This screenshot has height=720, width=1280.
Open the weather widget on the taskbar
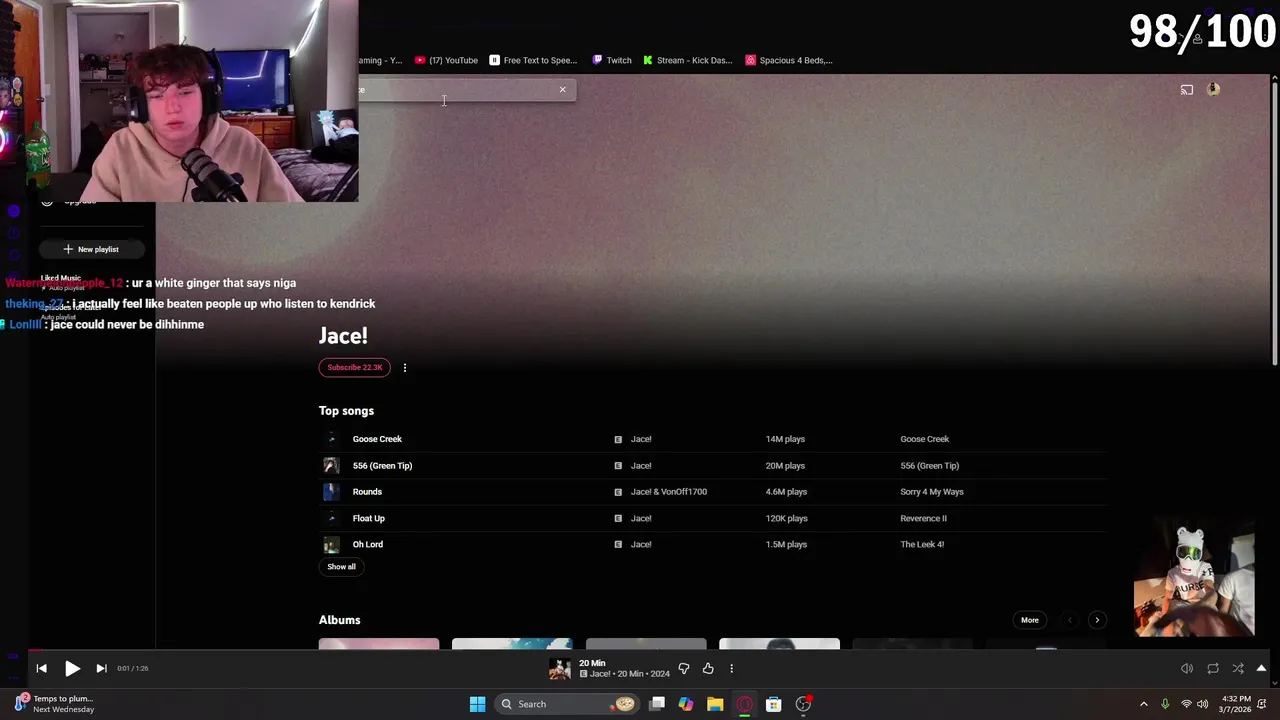click(x=55, y=704)
